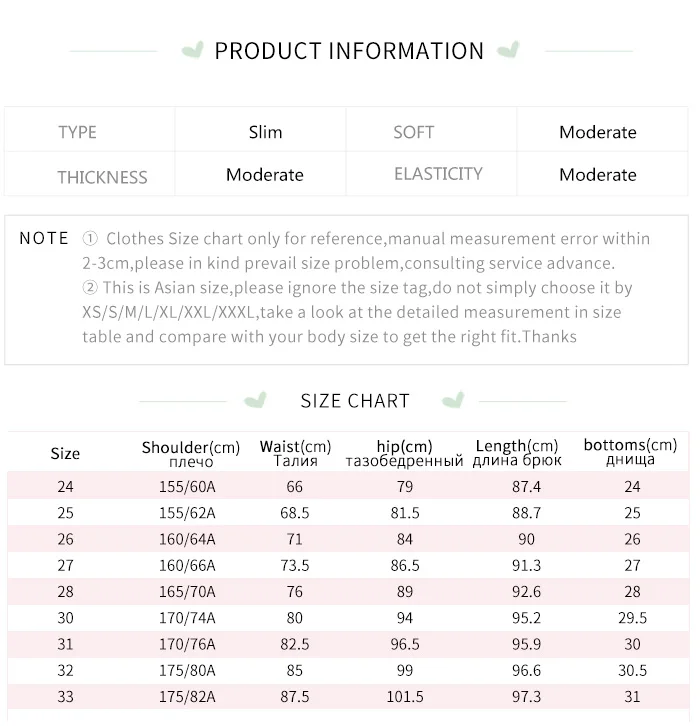Click the ELASTICITY label cell
Screen dimensions: 700x726
pyautogui.click(x=438, y=174)
